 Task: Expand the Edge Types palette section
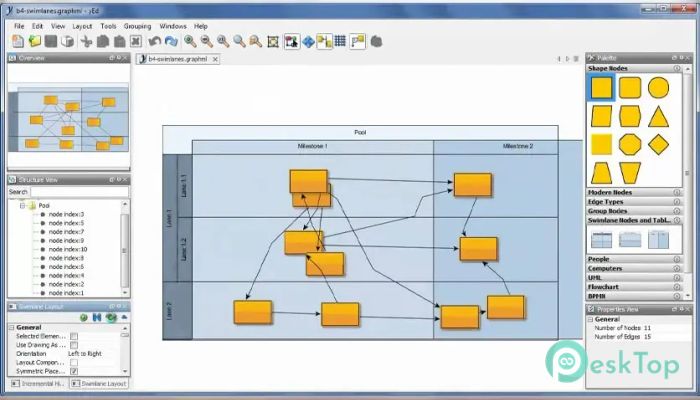[634, 202]
